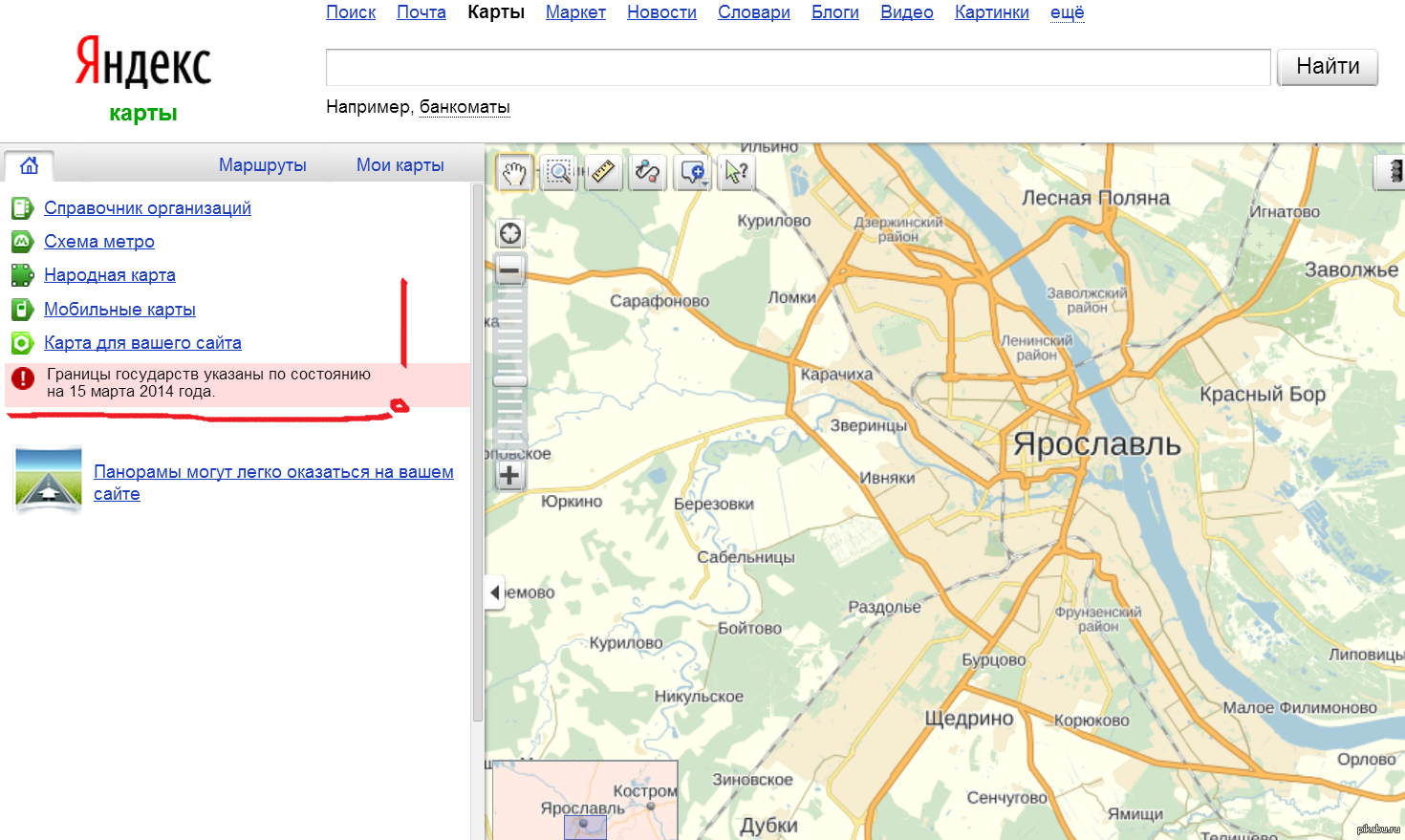Expand the ещё more-services menu

(x=1067, y=12)
